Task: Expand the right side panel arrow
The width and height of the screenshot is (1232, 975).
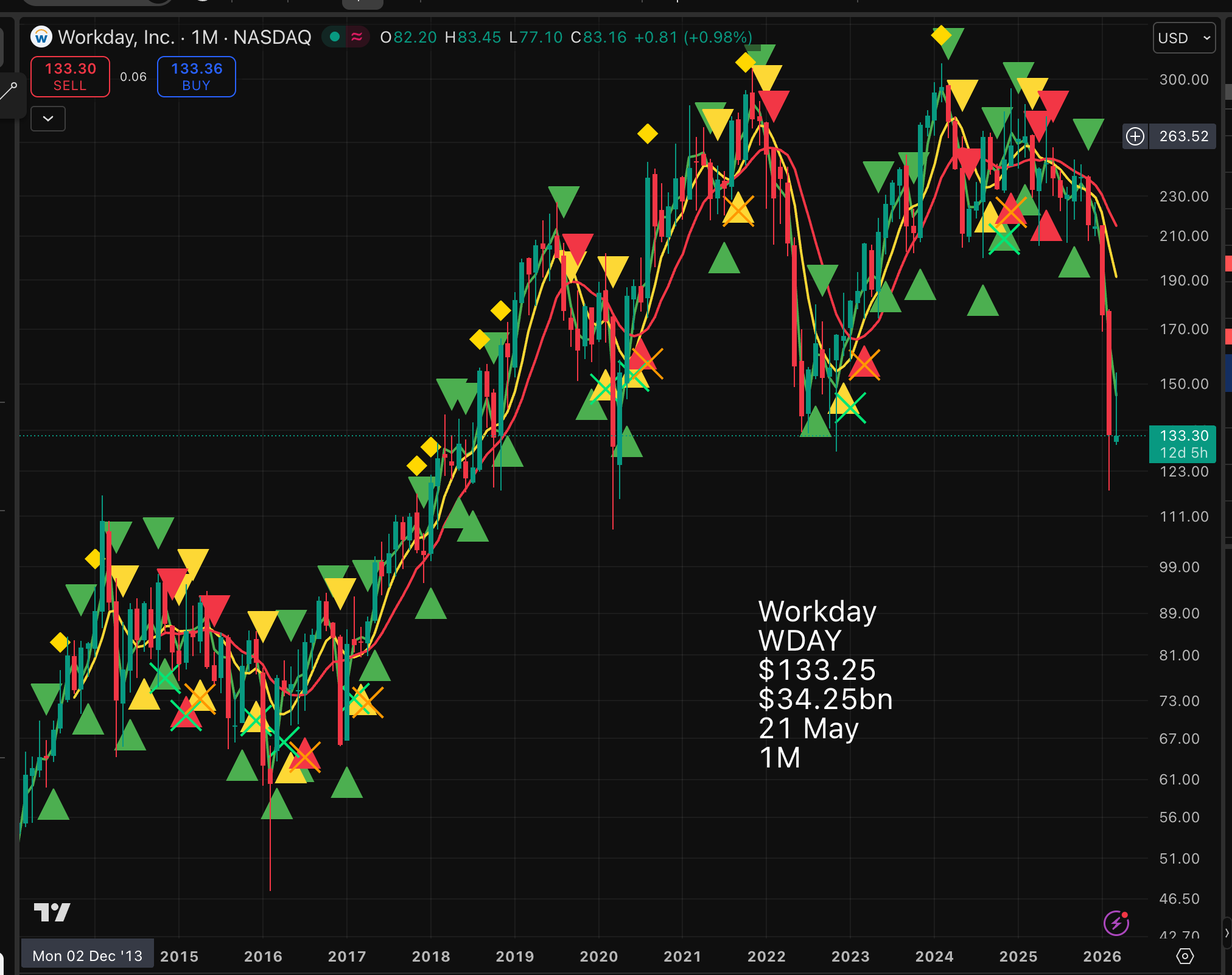Action: (x=1226, y=933)
